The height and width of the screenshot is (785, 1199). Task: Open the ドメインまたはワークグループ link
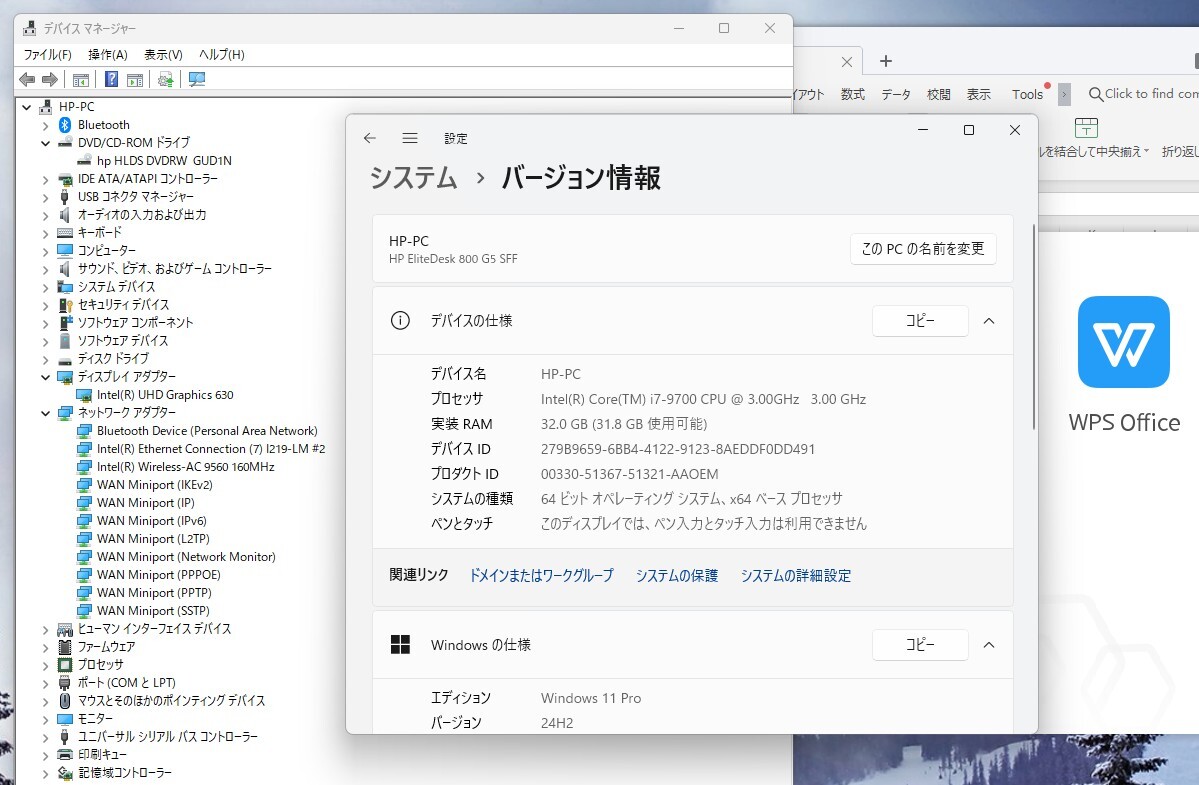541,576
